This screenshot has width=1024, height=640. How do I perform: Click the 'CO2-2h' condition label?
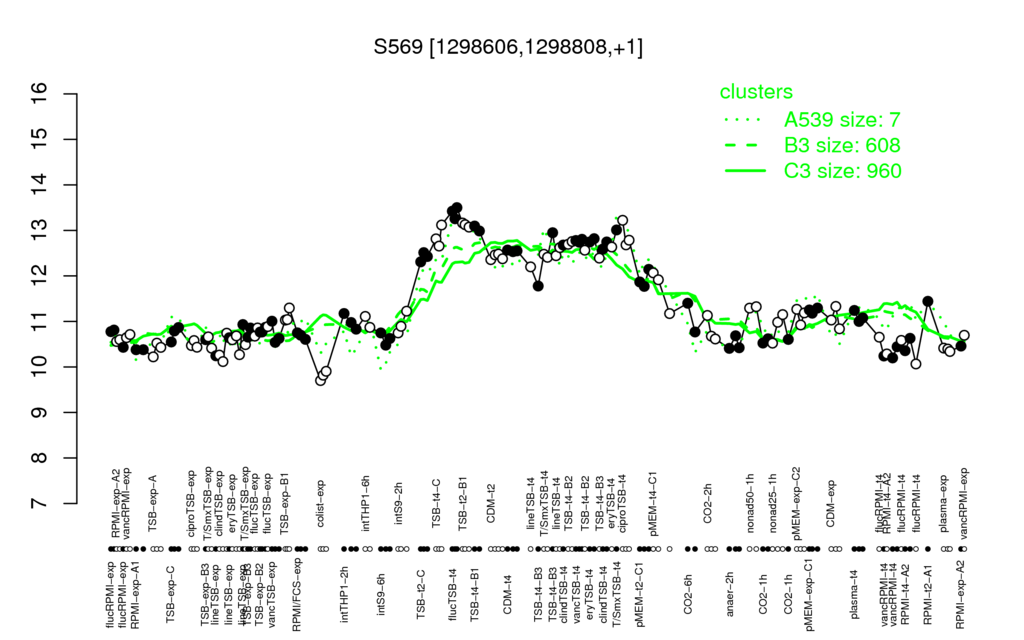coord(707,505)
